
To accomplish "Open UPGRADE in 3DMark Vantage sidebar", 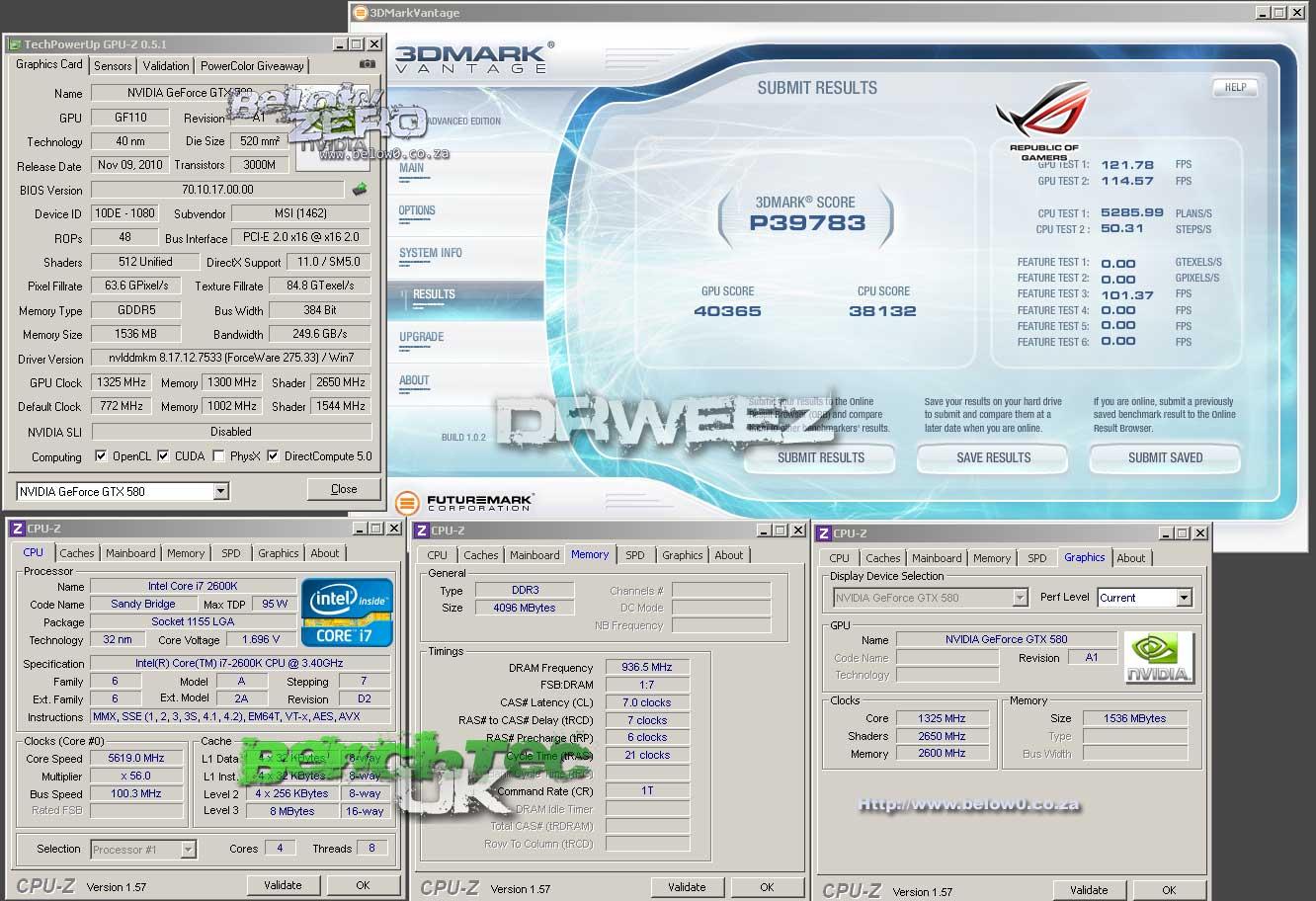I will point(422,337).
